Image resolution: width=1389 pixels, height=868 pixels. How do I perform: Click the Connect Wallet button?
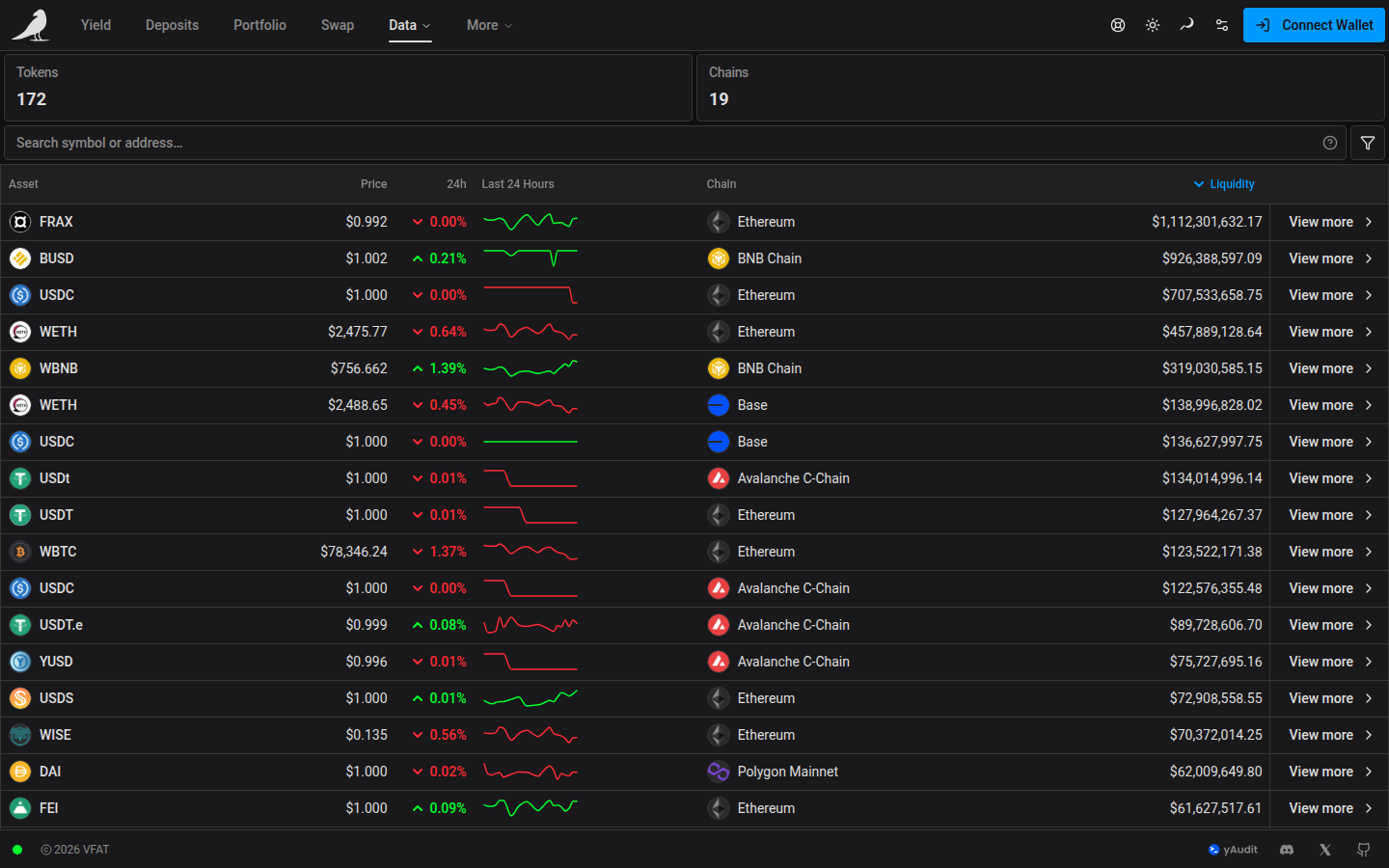coord(1314,25)
